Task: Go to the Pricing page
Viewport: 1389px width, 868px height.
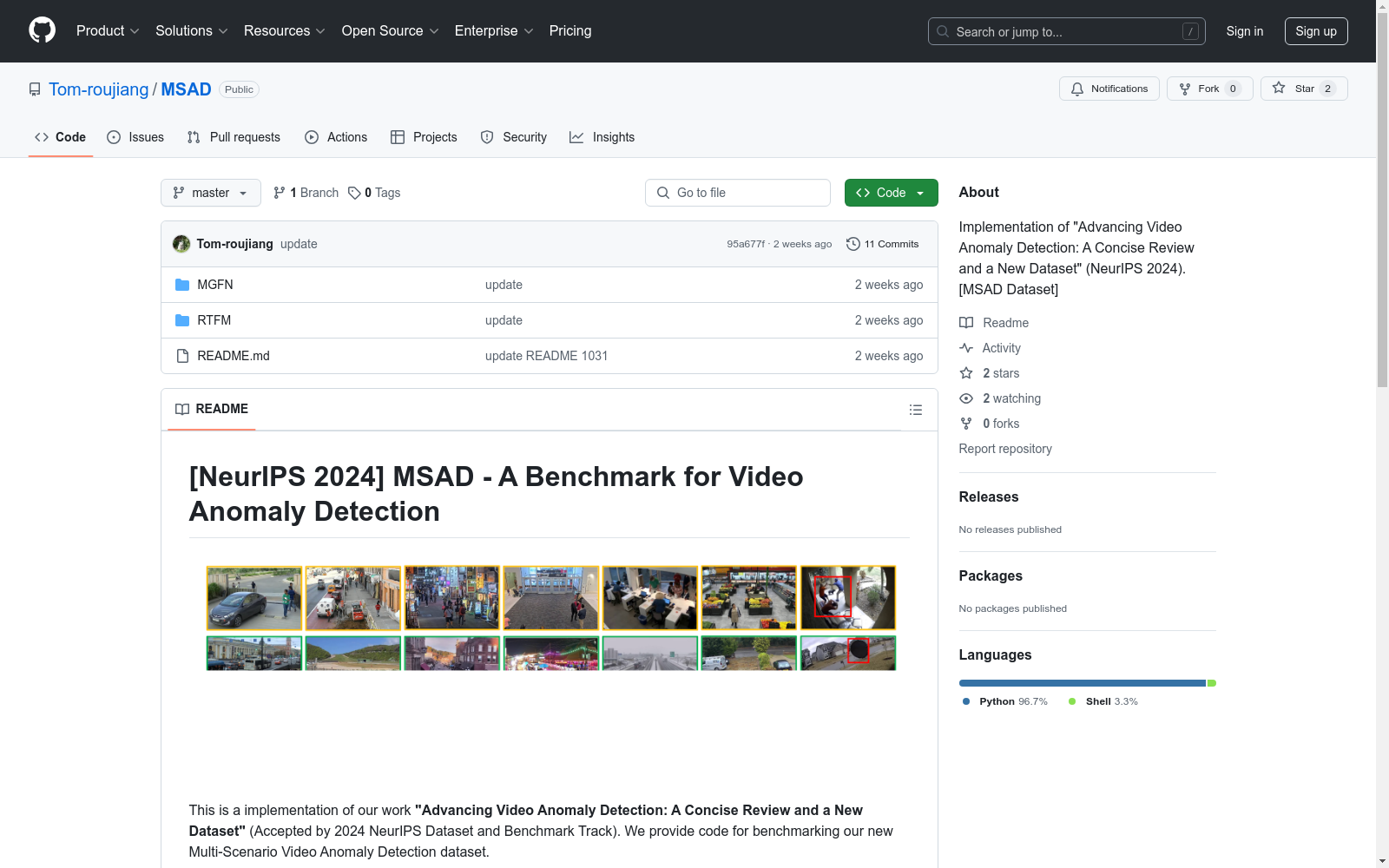Action: pos(570,31)
